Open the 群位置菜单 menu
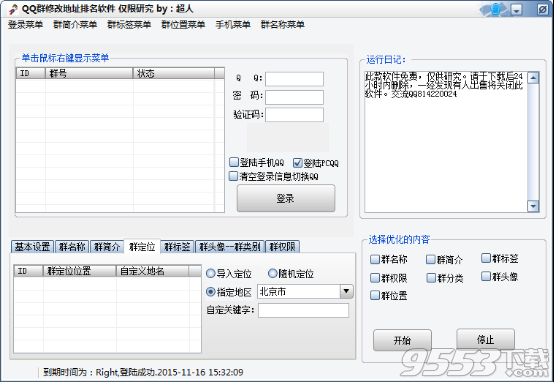Viewport: 554px width, 382px height. [183, 25]
